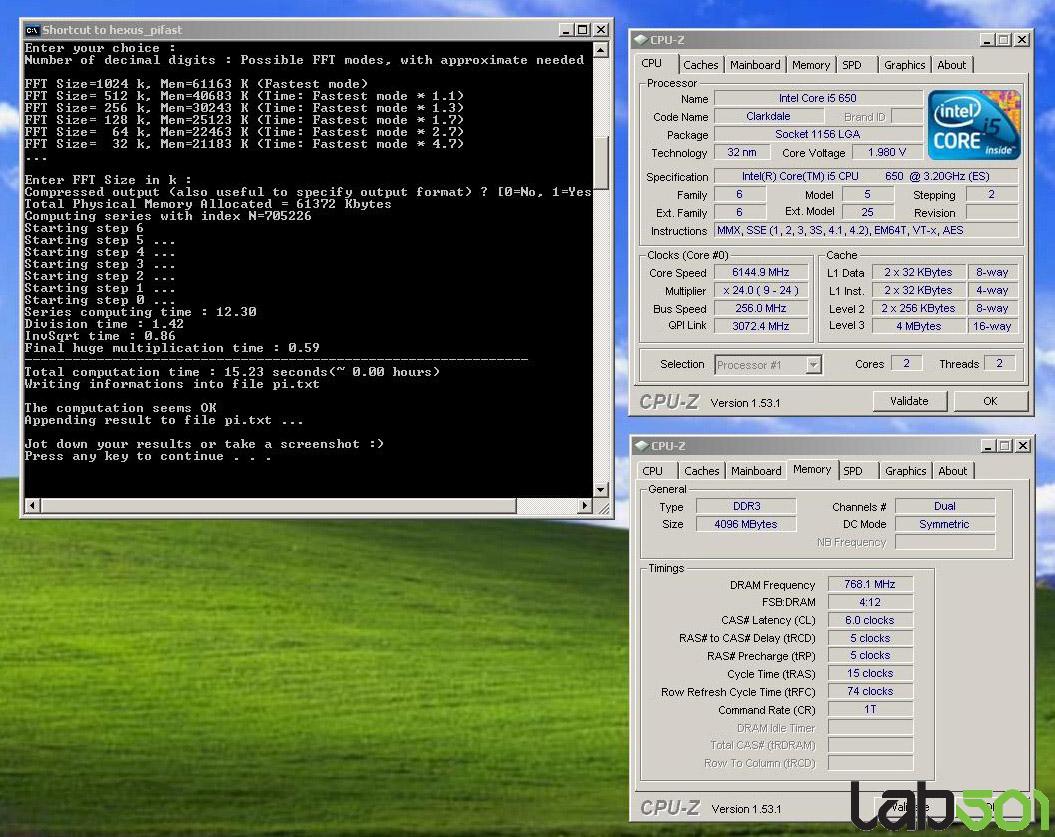This screenshot has height=837, width=1055.
Task: Click DC Mode value 'Symmetric'
Action: click(945, 524)
